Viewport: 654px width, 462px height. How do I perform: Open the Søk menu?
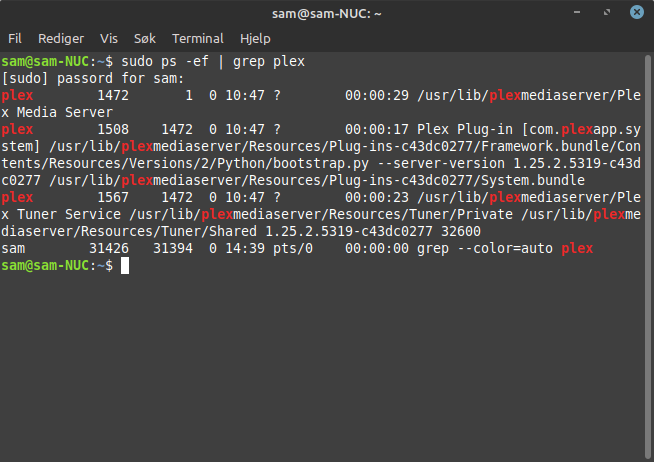(x=145, y=39)
